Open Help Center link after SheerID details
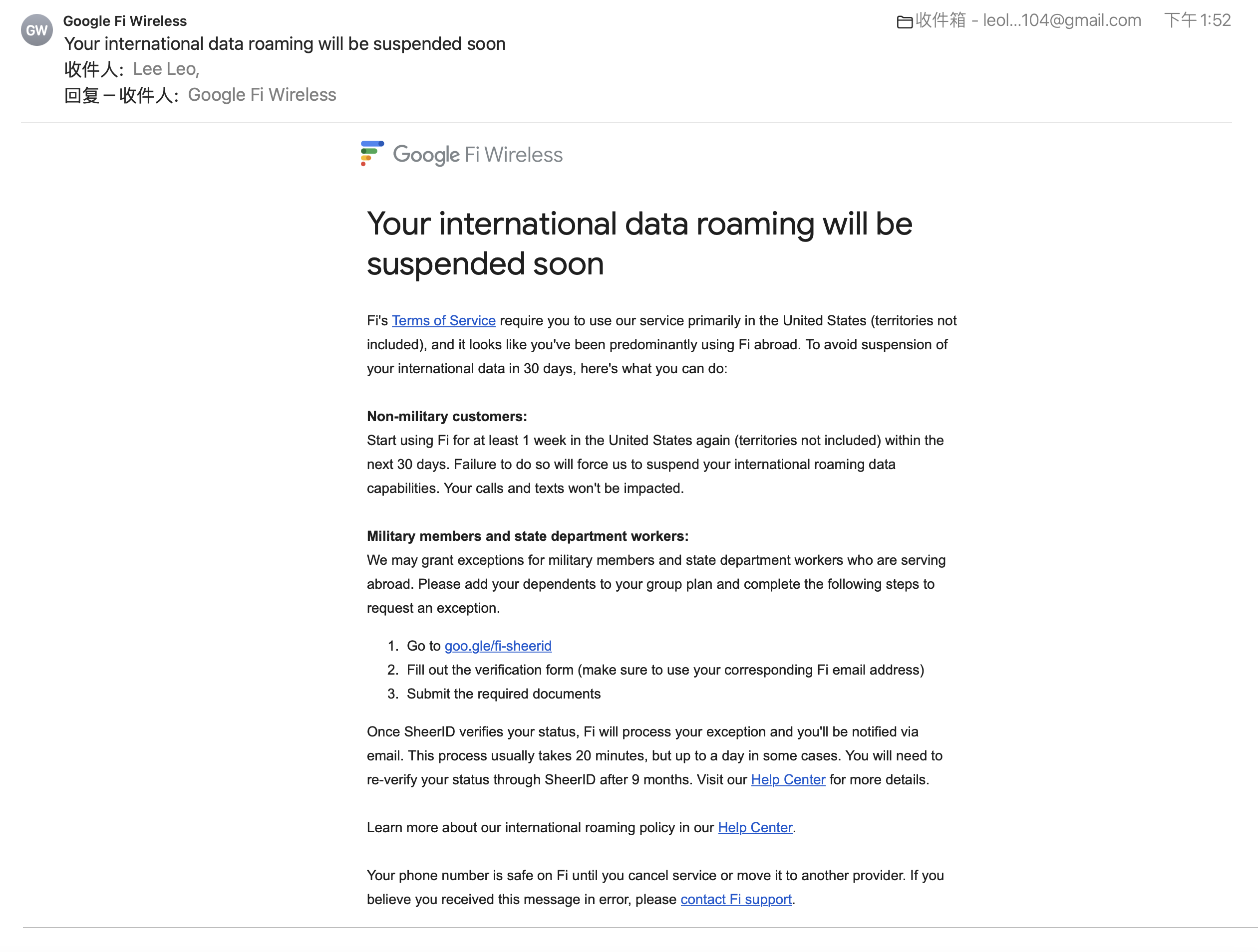The height and width of the screenshot is (952, 1258). tap(788, 779)
